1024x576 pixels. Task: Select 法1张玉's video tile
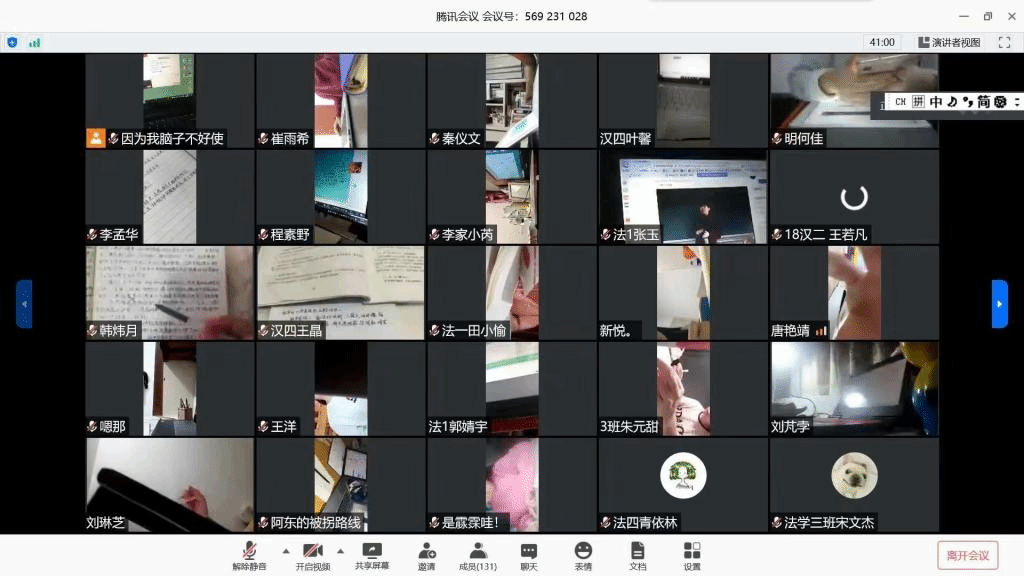coord(683,197)
